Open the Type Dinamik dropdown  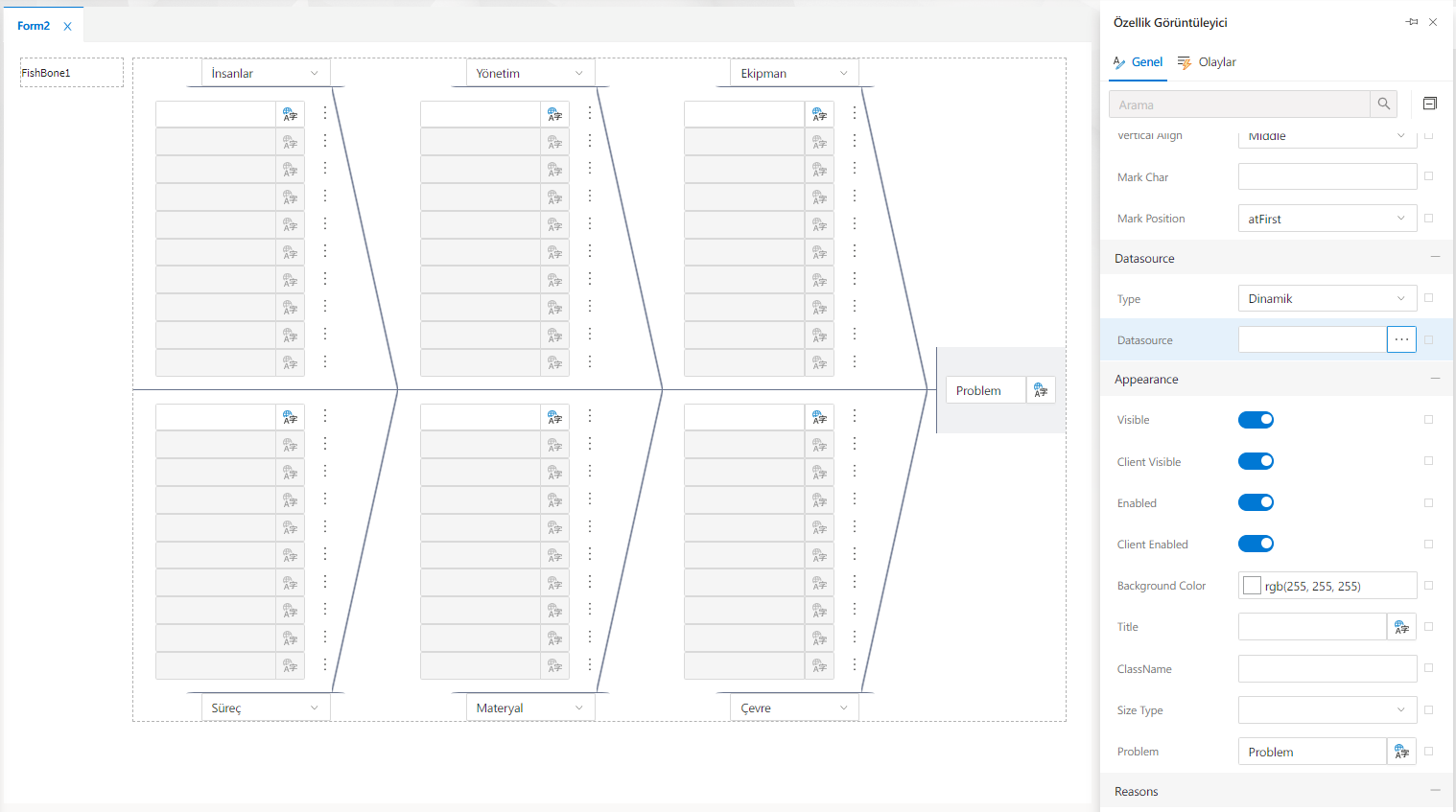(1327, 298)
